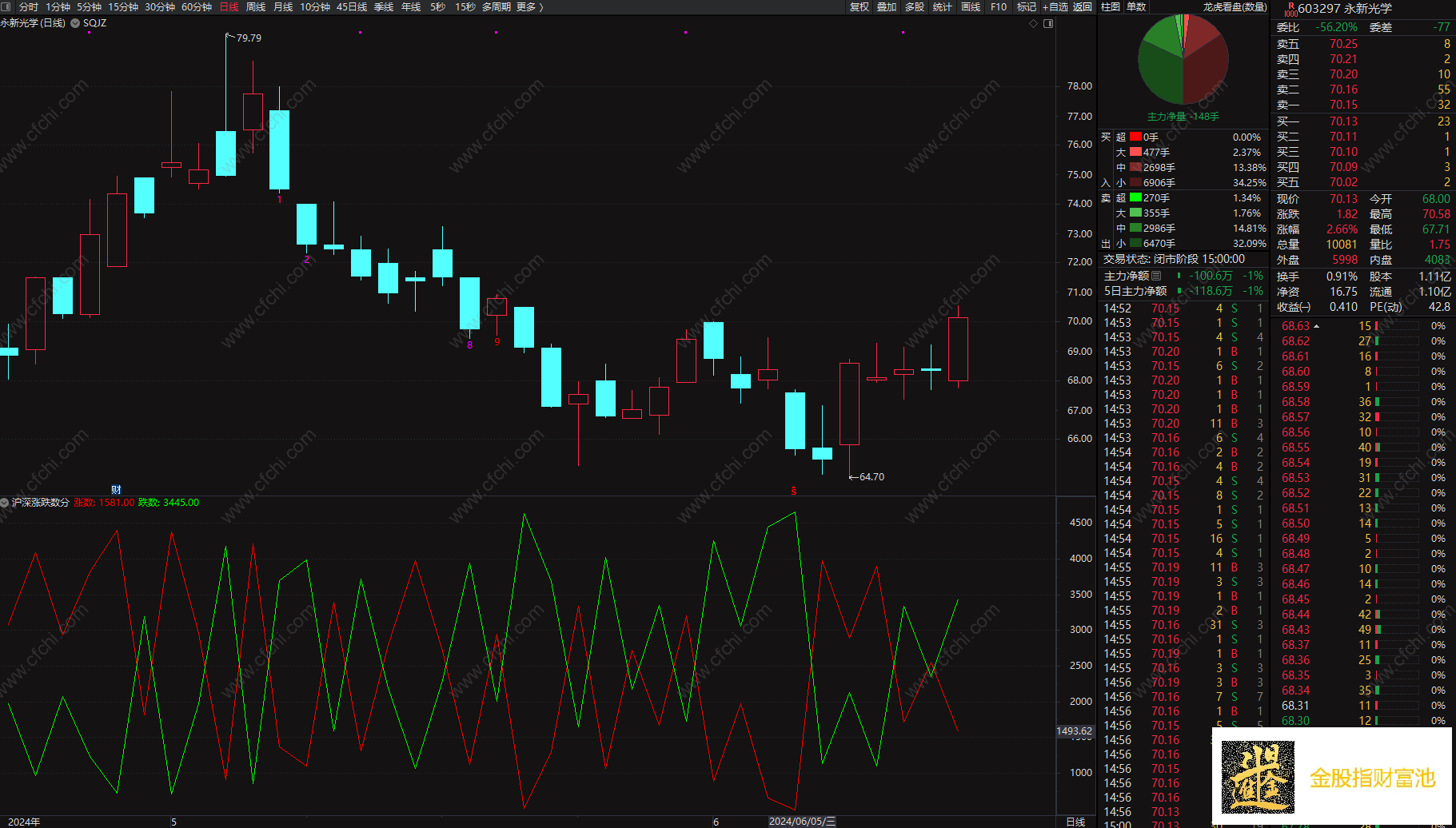Click the 金股指财富池 banner

[x=1331, y=776]
